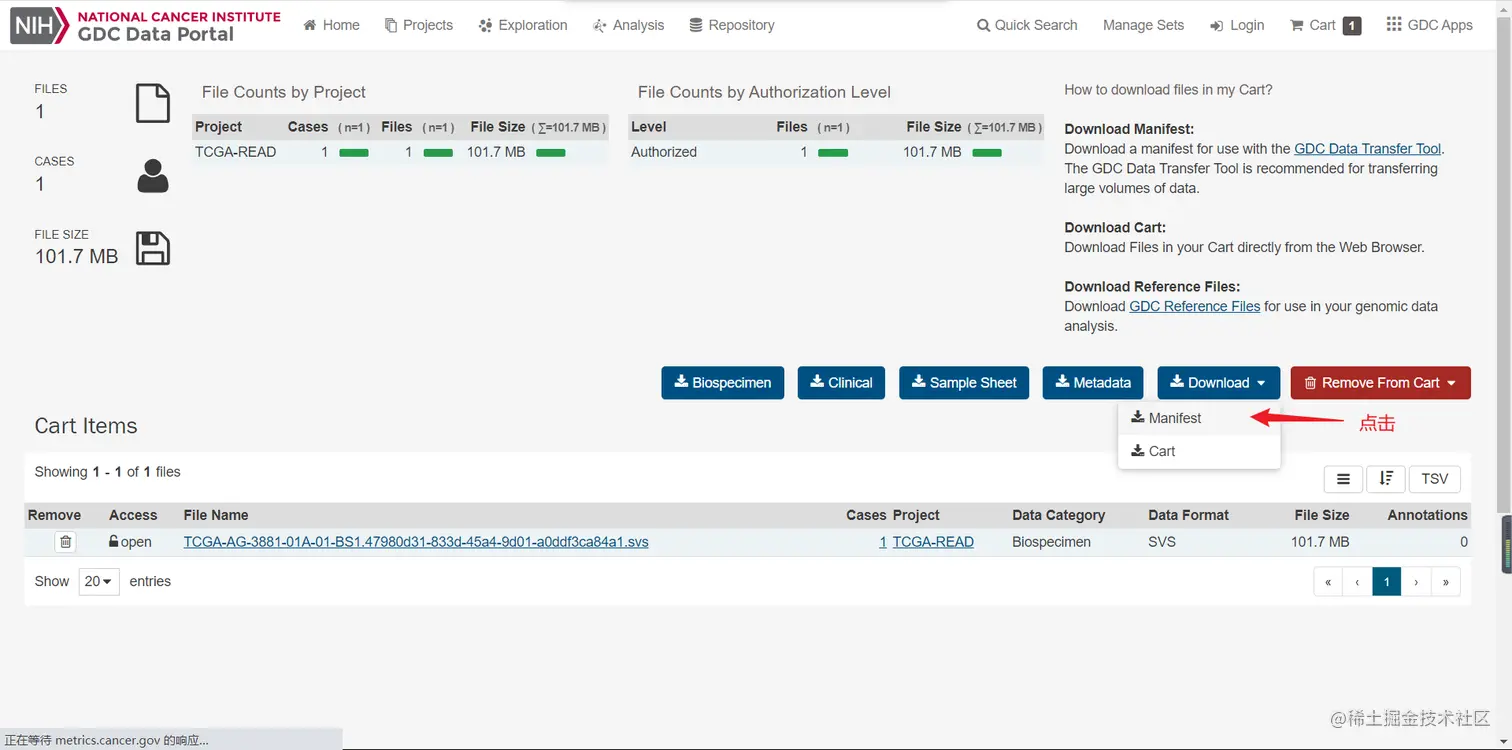
Task: Click the Annotations column header
Action: pyautogui.click(x=1427, y=515)
